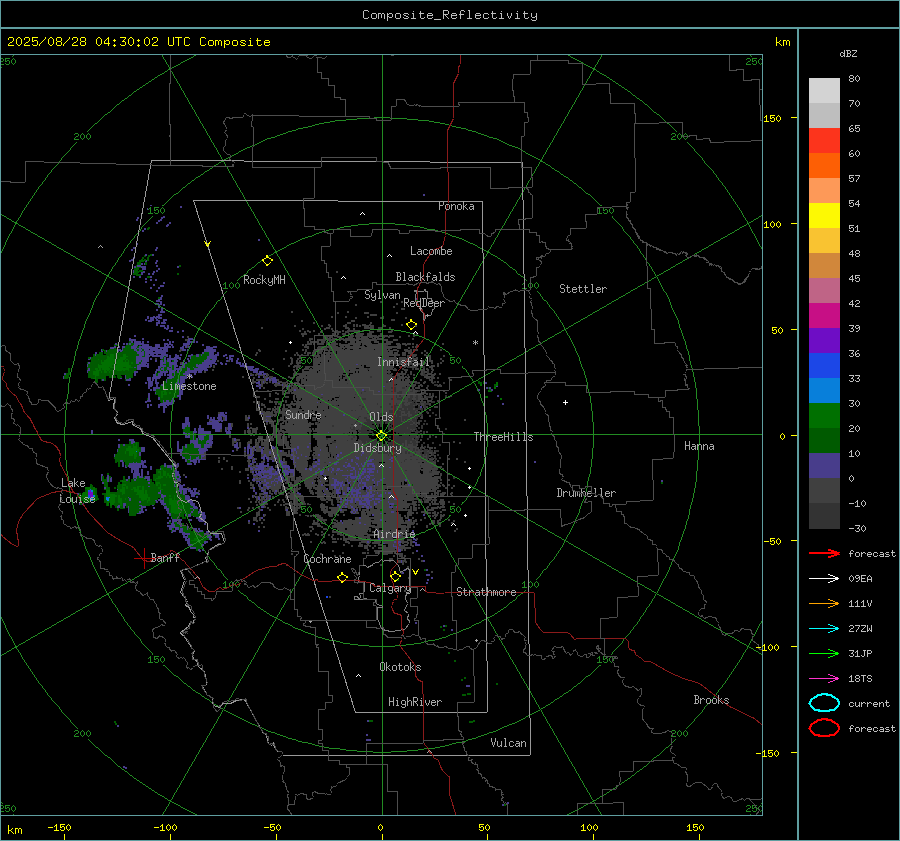Select the cyan 27ZW arrow icon
Screen dimensions: 900x841
coord(824,629)
